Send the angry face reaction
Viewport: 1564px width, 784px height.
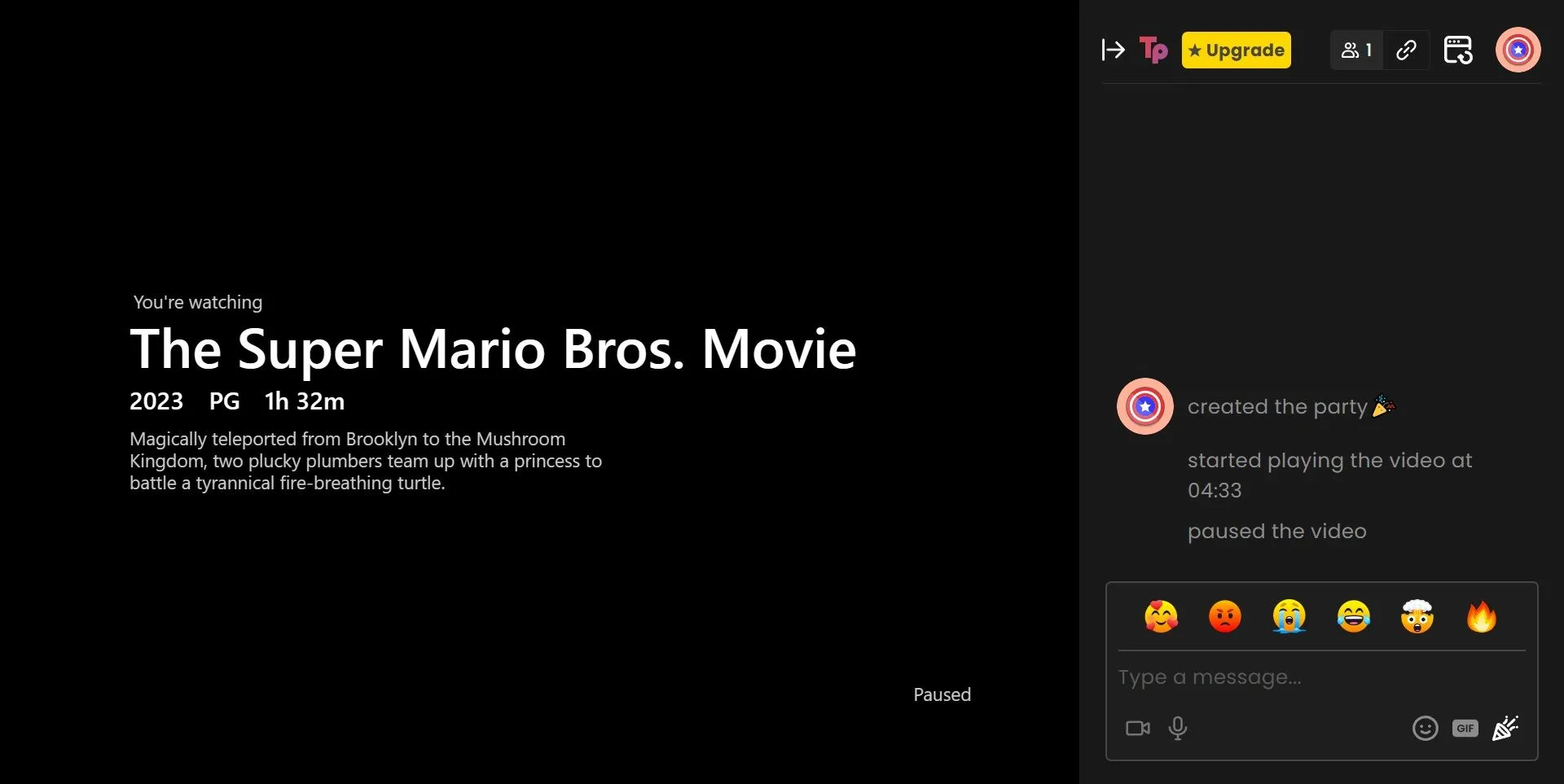(1225, 617)
